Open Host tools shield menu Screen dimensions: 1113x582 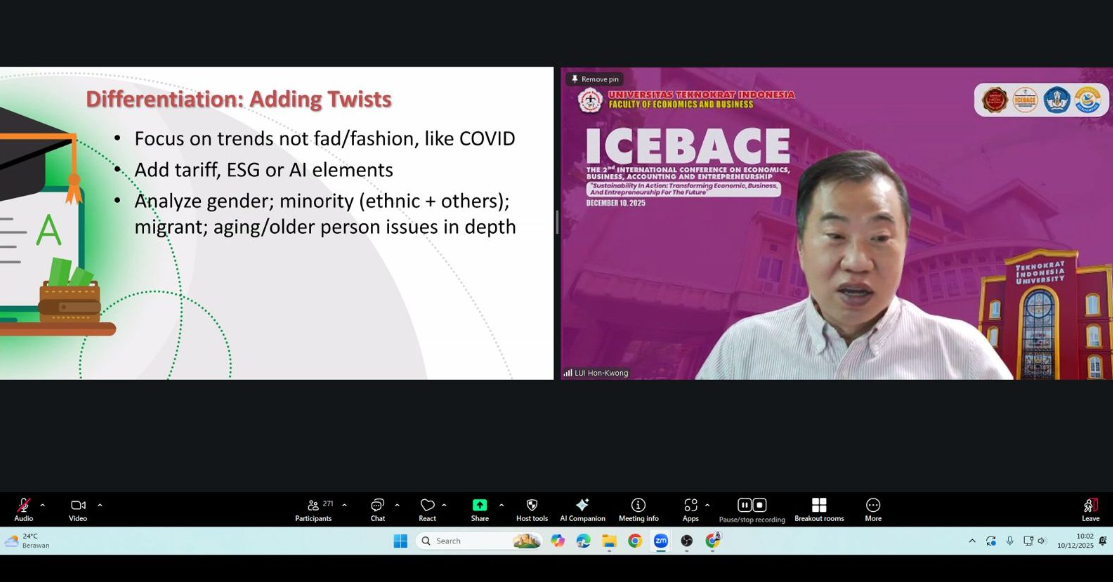532,506
